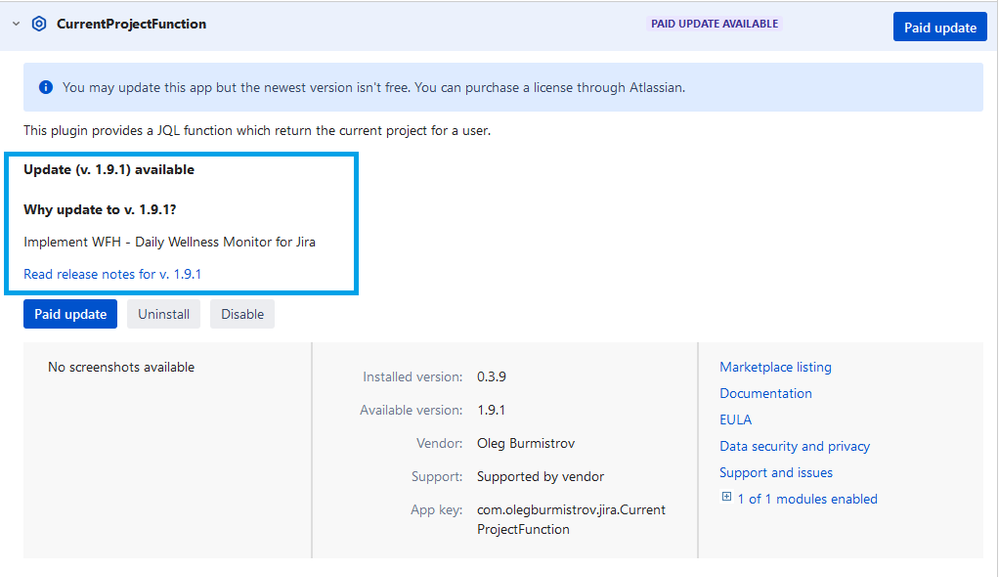Image resolution: width=999 pixels, height=577 pixels.
Task: Click the available version value 1.9.1
Action: [x=491, y=410]
